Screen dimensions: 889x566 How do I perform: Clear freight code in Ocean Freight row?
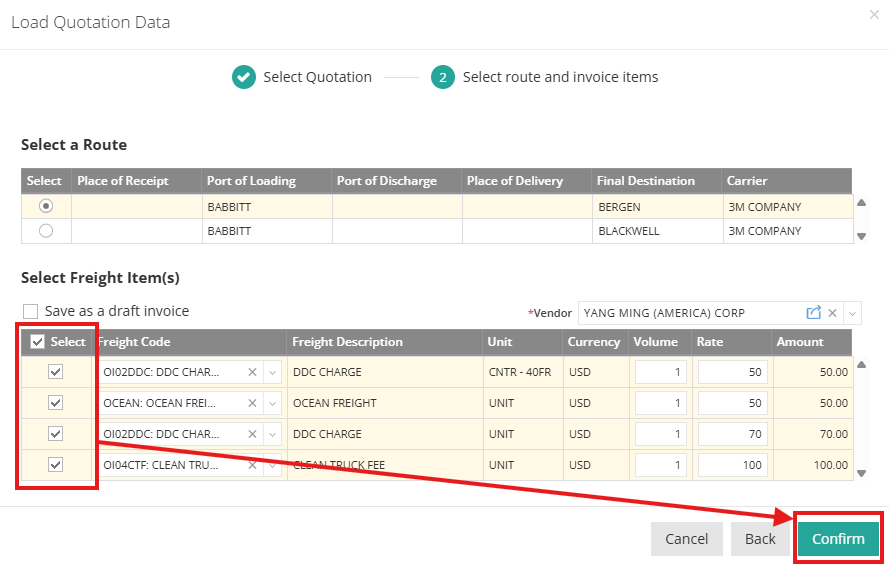click(253, 403)
